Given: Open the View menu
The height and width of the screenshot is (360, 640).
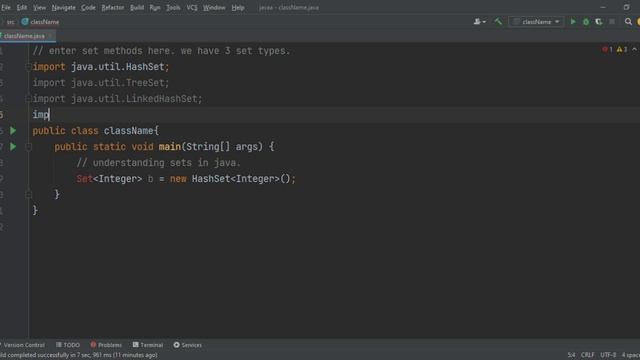Looking at the screenshot, I should pos(40,7).
